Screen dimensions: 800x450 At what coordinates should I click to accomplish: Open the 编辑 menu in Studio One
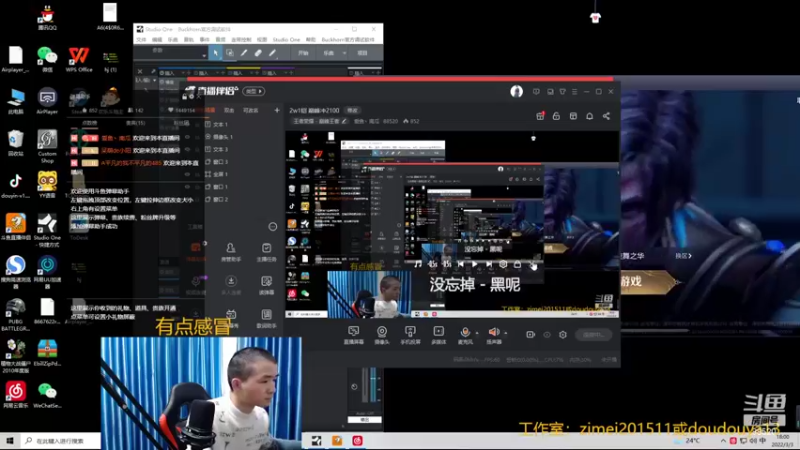click(x=157, y=40)
